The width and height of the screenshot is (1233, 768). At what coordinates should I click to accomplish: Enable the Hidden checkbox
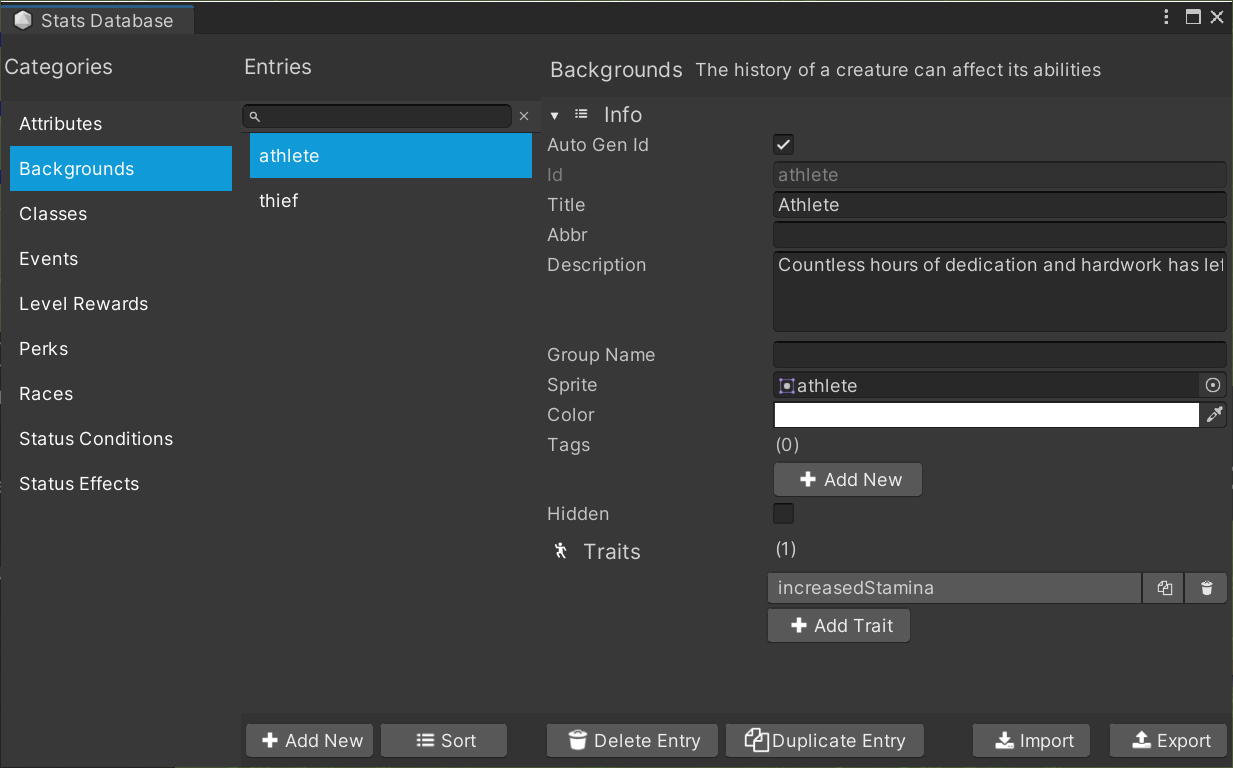pyautogui.click(x=784, y=514)
